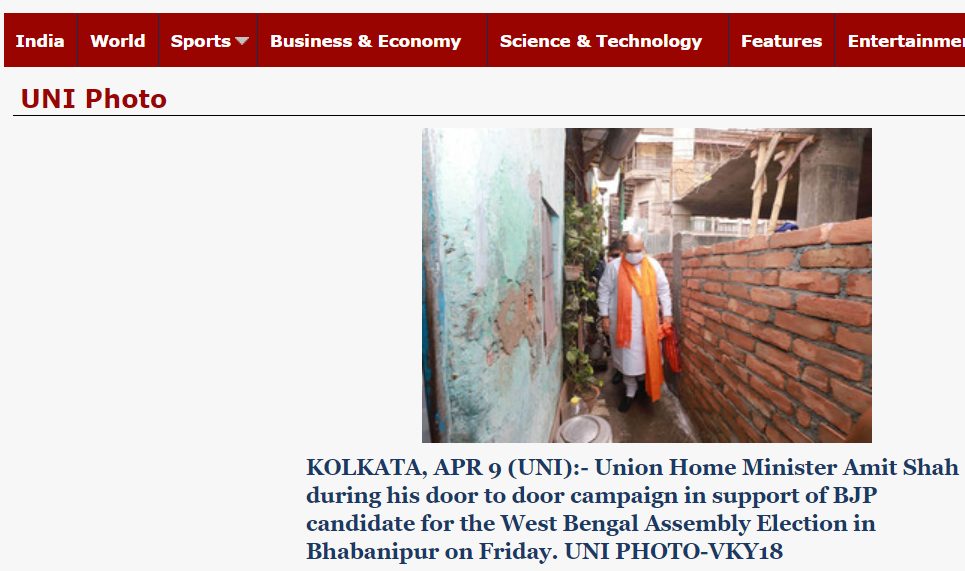Go to the World news menu
This screenshot has height=571, width=965.
(x=118, y=41)
